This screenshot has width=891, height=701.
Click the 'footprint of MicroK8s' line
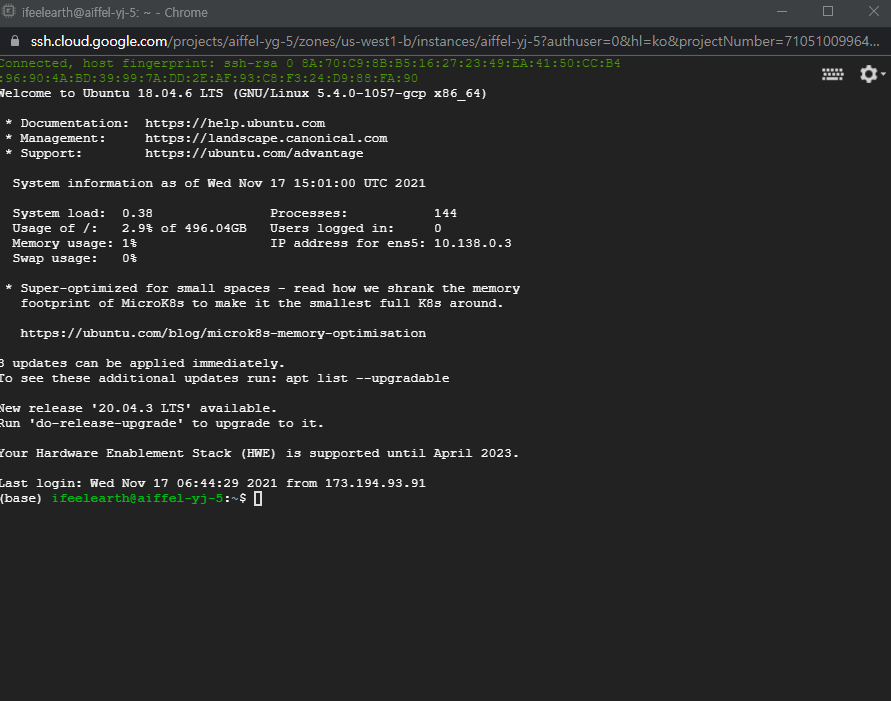[262, 303]
